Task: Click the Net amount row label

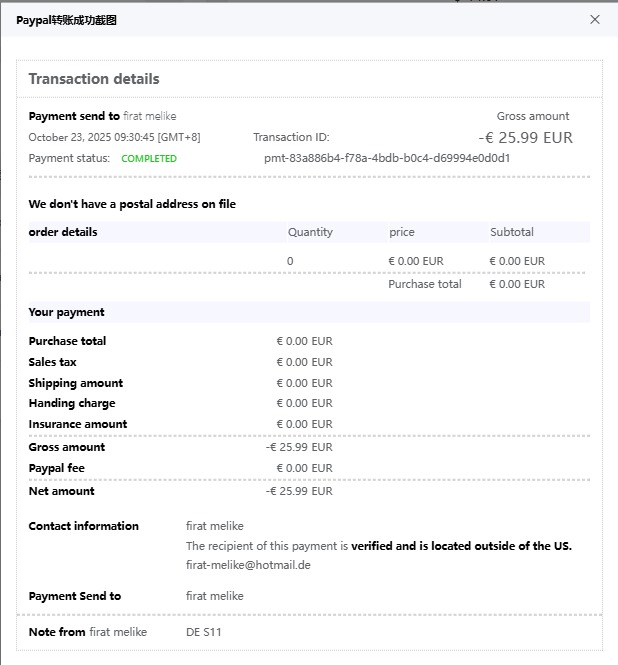Action: pos(62,491)
